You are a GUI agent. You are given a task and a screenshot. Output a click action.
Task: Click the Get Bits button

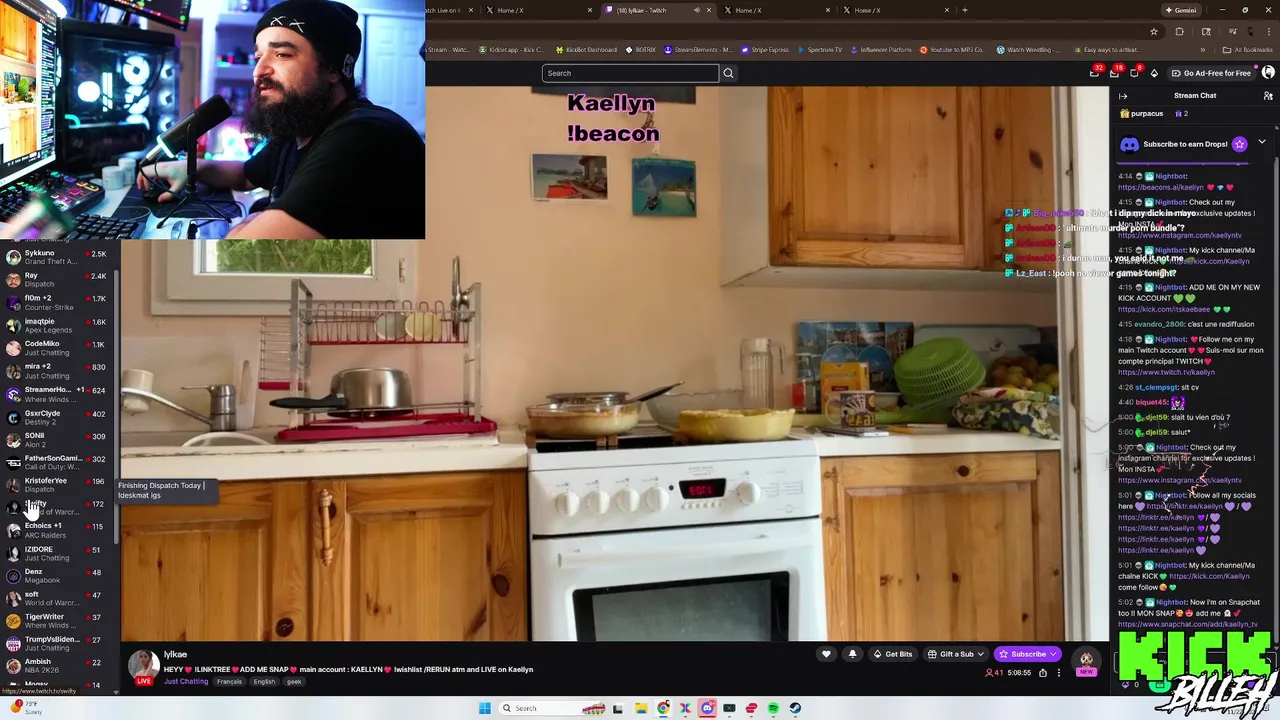coord(892,654)
